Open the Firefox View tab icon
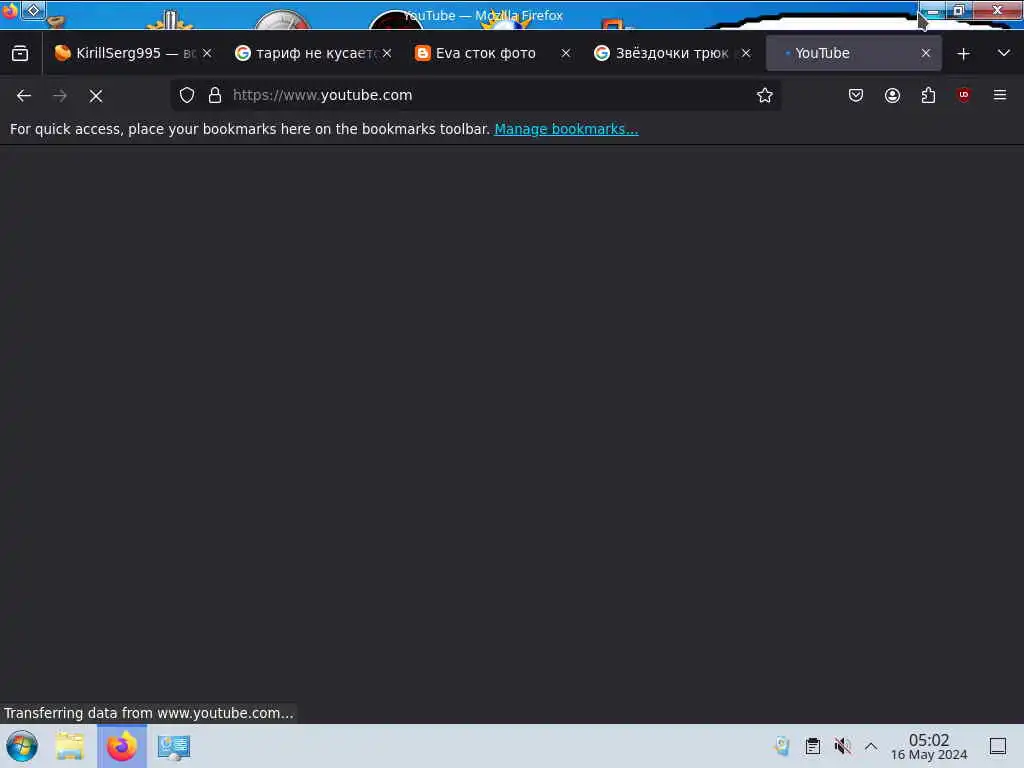The image size is (1024, 768). tap(20, 53)
